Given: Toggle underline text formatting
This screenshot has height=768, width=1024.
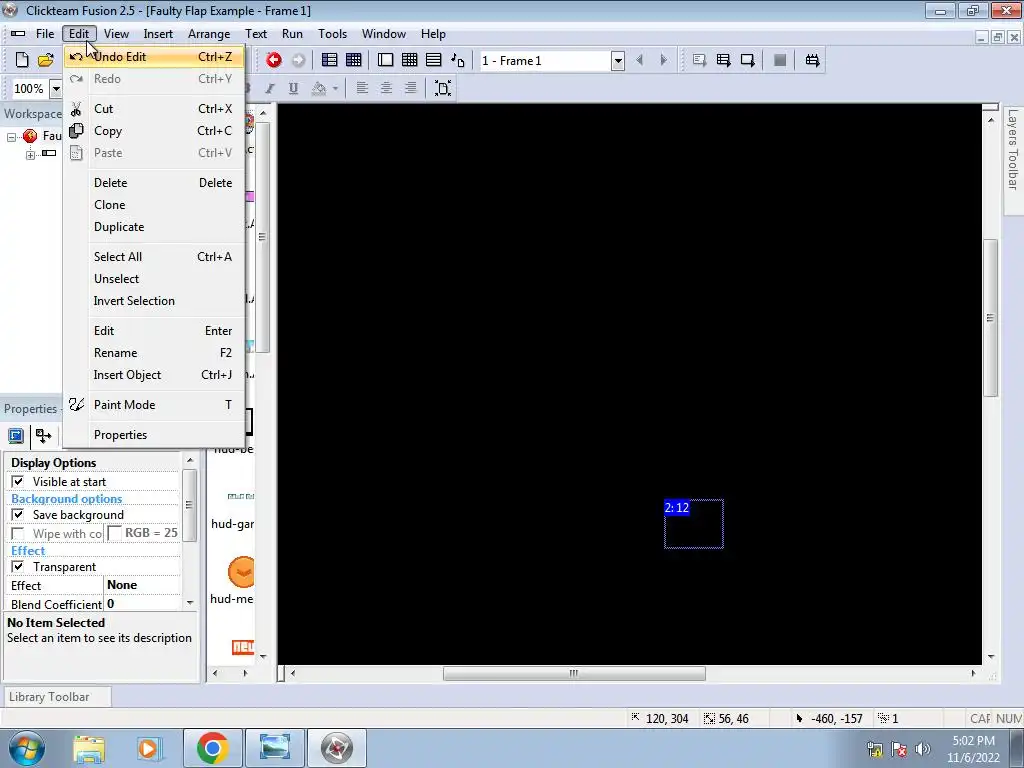Looking at the screenshot, I should click(x=293, y=88).
